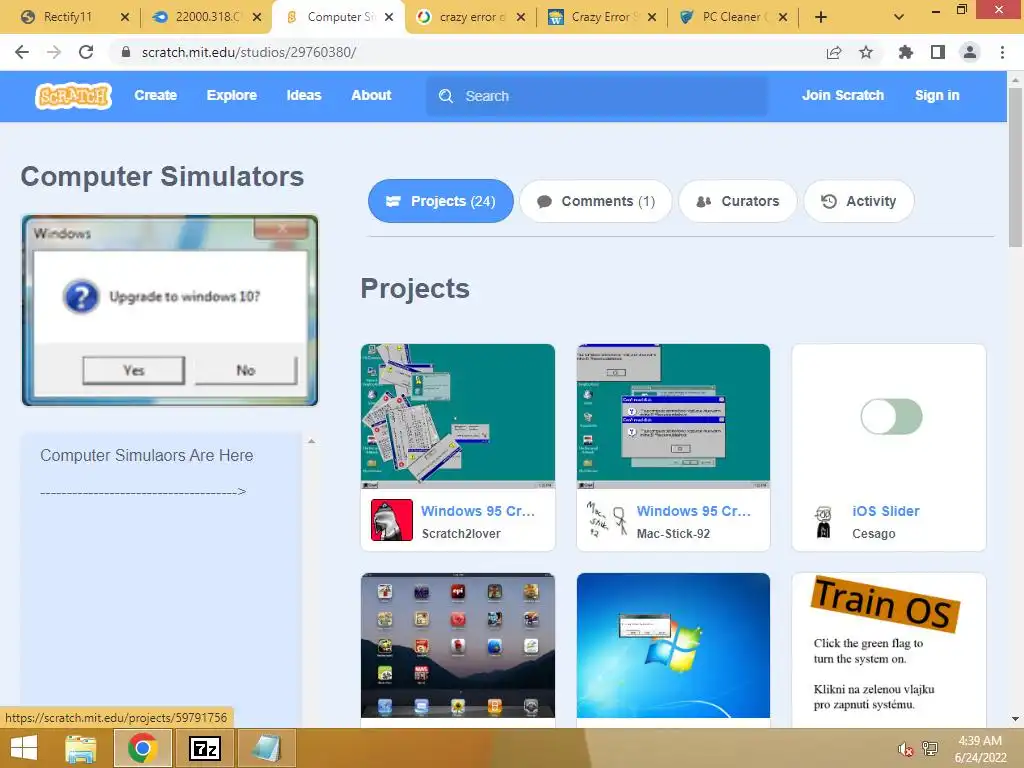
Task: Select the Curators tab
Action: point(738,201)
